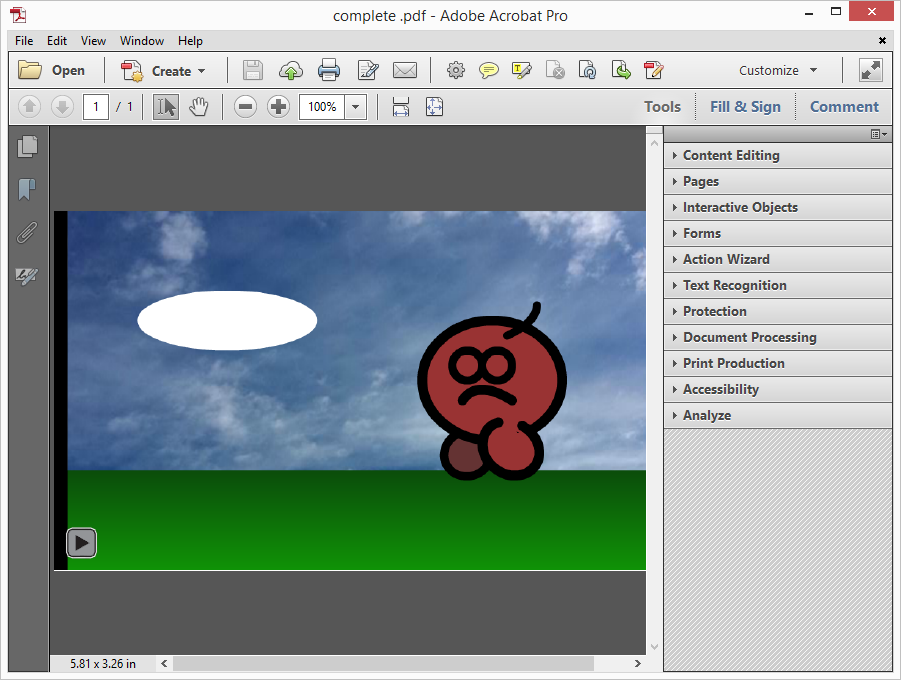Open Preferences with the gear icon
The image size is (901, 680).
(x=456, y=70)
